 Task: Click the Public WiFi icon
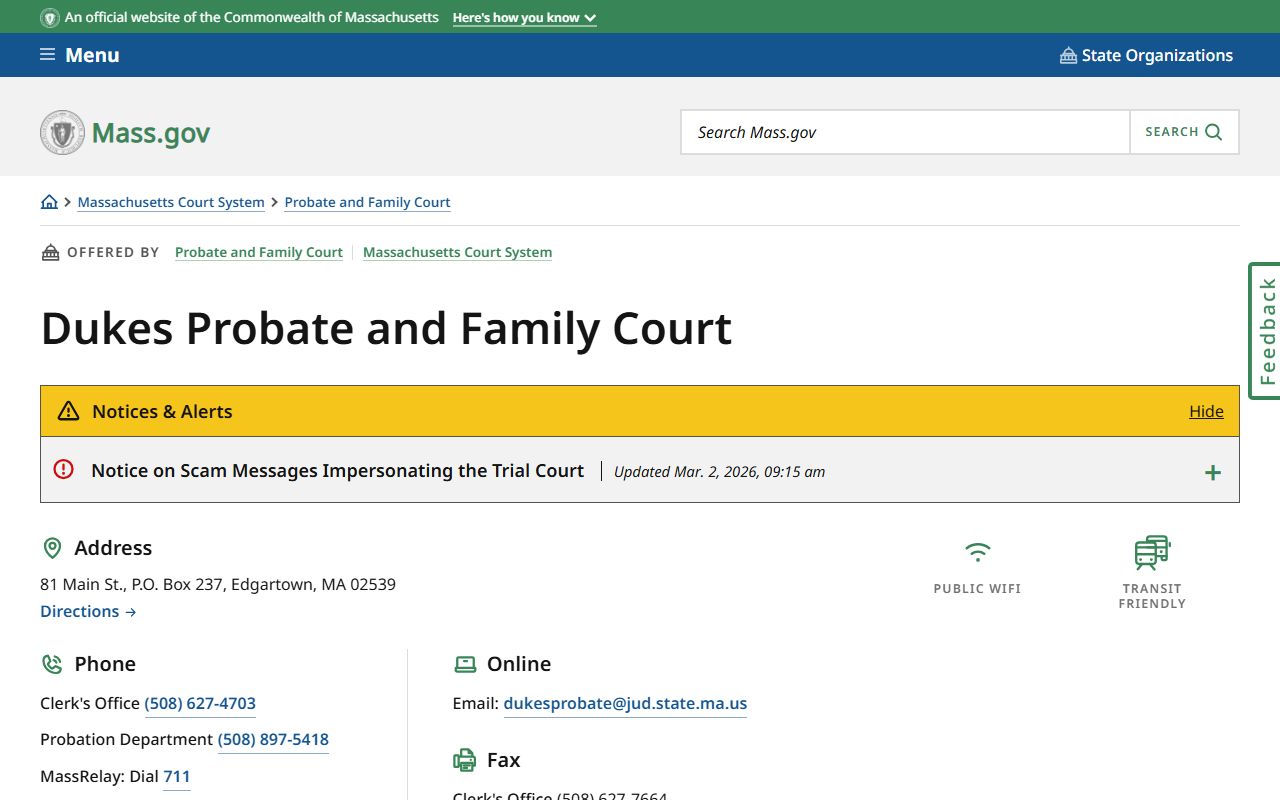pyautogui.click(x=977, y=551)
